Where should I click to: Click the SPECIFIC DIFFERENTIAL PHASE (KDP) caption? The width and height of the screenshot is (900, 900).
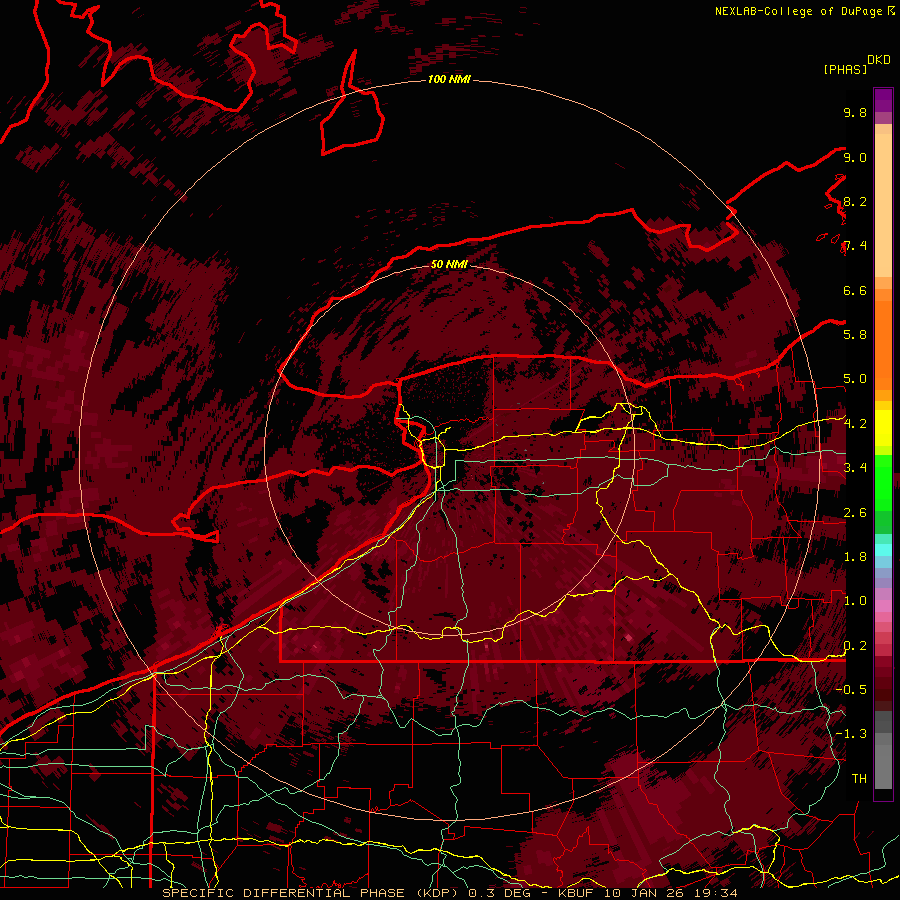(x=312, y=893)
